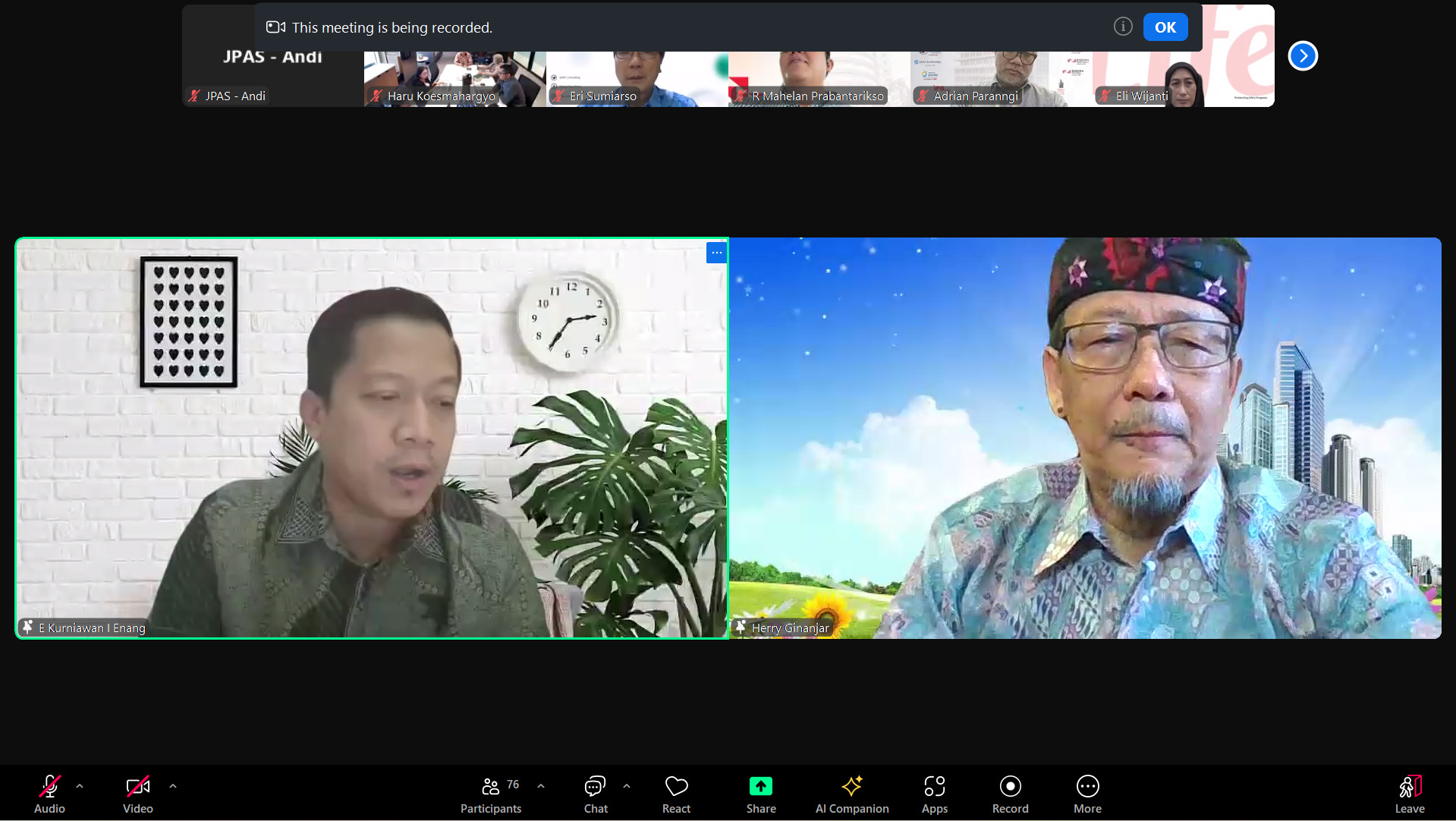Click the next-page arrow above the video strip
This screenshot has height=821, width=1456.
coord(1302,55)
